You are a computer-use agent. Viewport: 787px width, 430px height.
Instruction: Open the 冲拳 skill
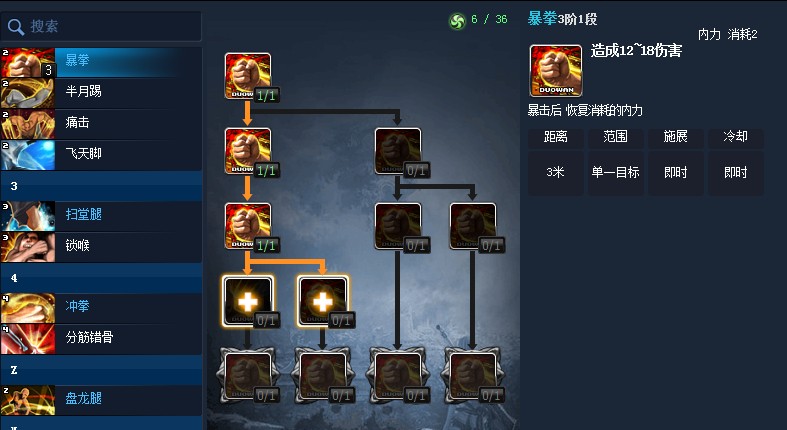pos(101,308)
